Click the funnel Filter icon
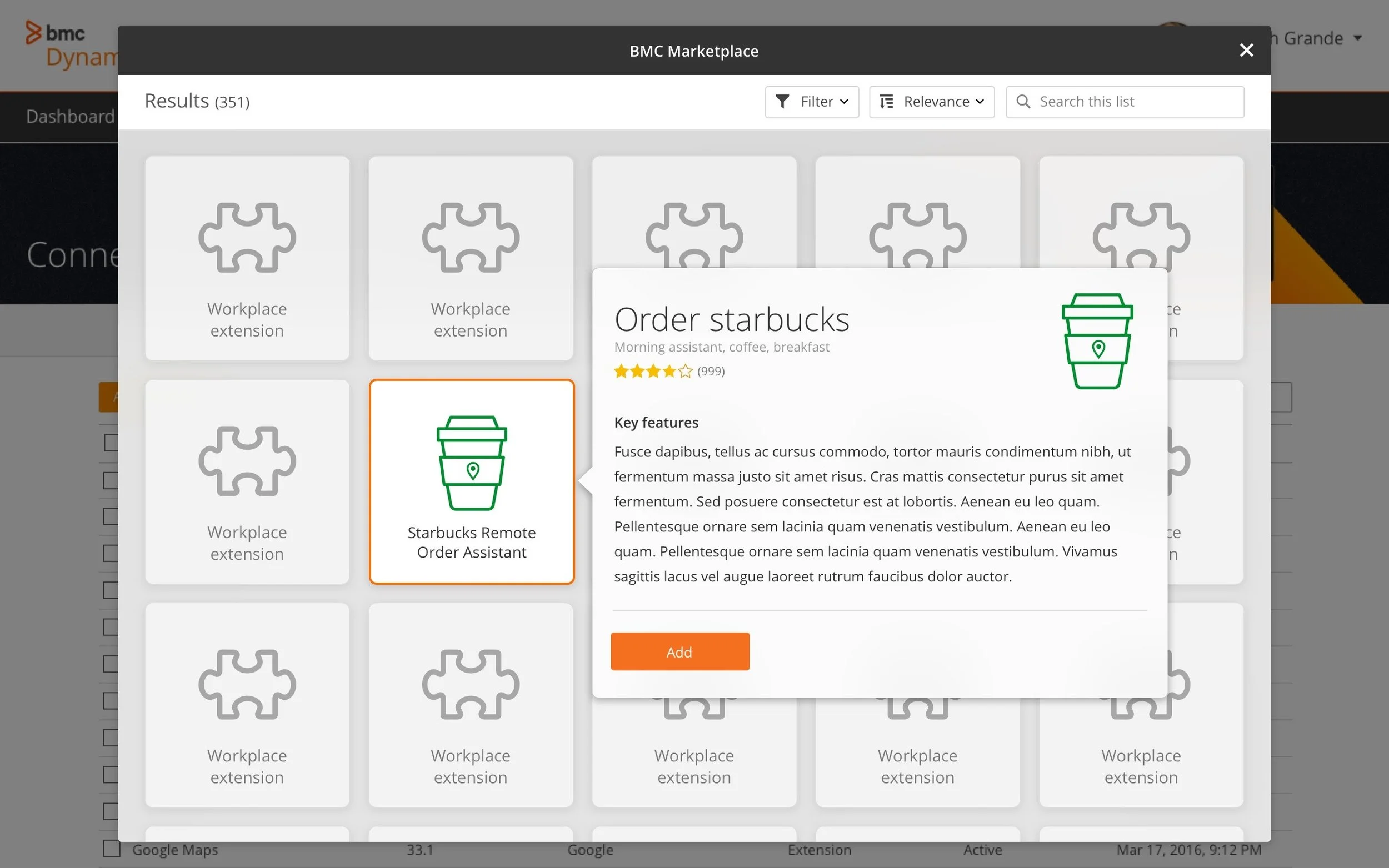The width and height of the screenshot is (1389, 868). pyautogui.click(x=782, y=102)
